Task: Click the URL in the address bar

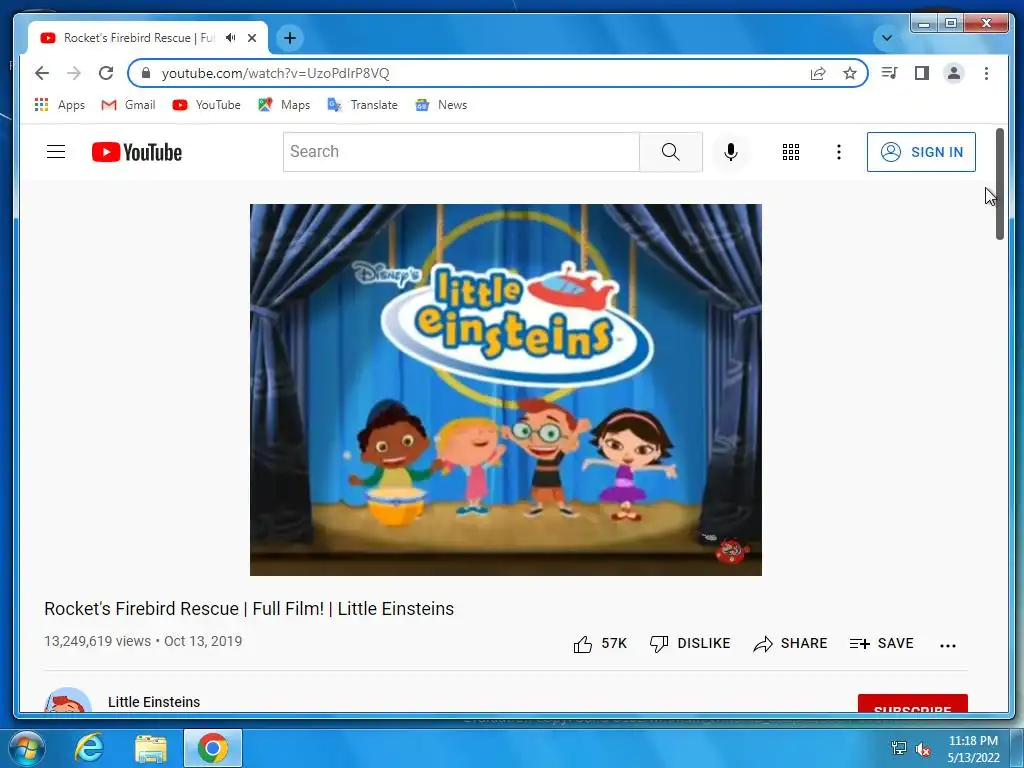Action: pyautogui.click(x=275, y=73)
